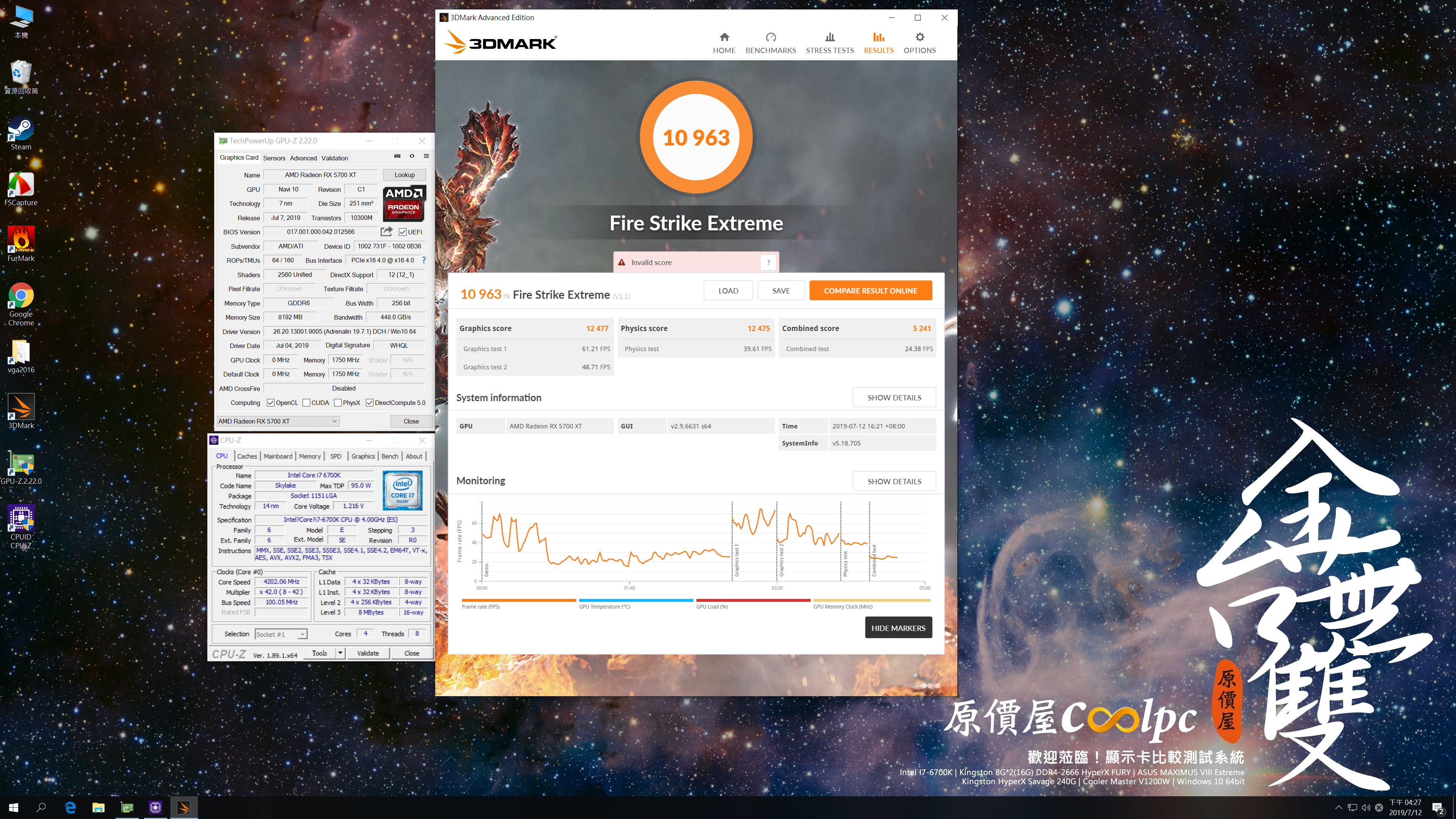Open the 3DMark HOME section

point(724,43)
